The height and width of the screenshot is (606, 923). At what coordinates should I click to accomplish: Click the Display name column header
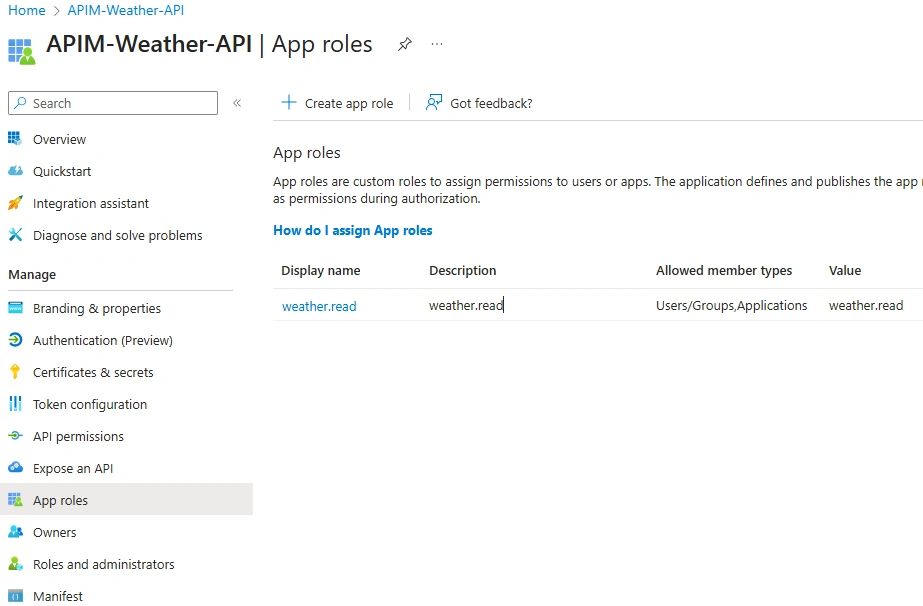point(321,270)
